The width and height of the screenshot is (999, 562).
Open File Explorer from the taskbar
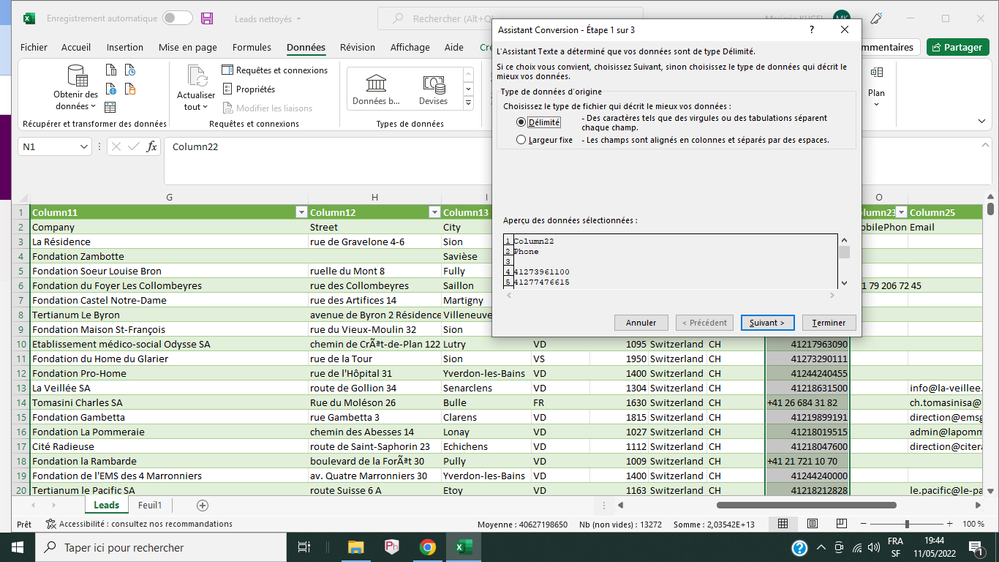(356, 547)
